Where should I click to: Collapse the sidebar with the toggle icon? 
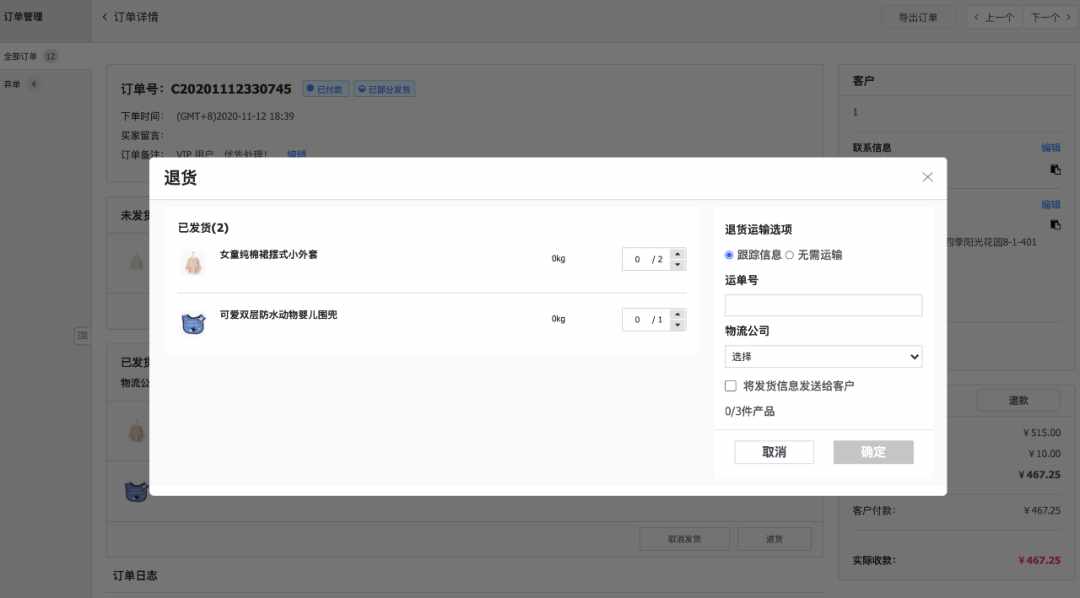click(x=82, y=336)
